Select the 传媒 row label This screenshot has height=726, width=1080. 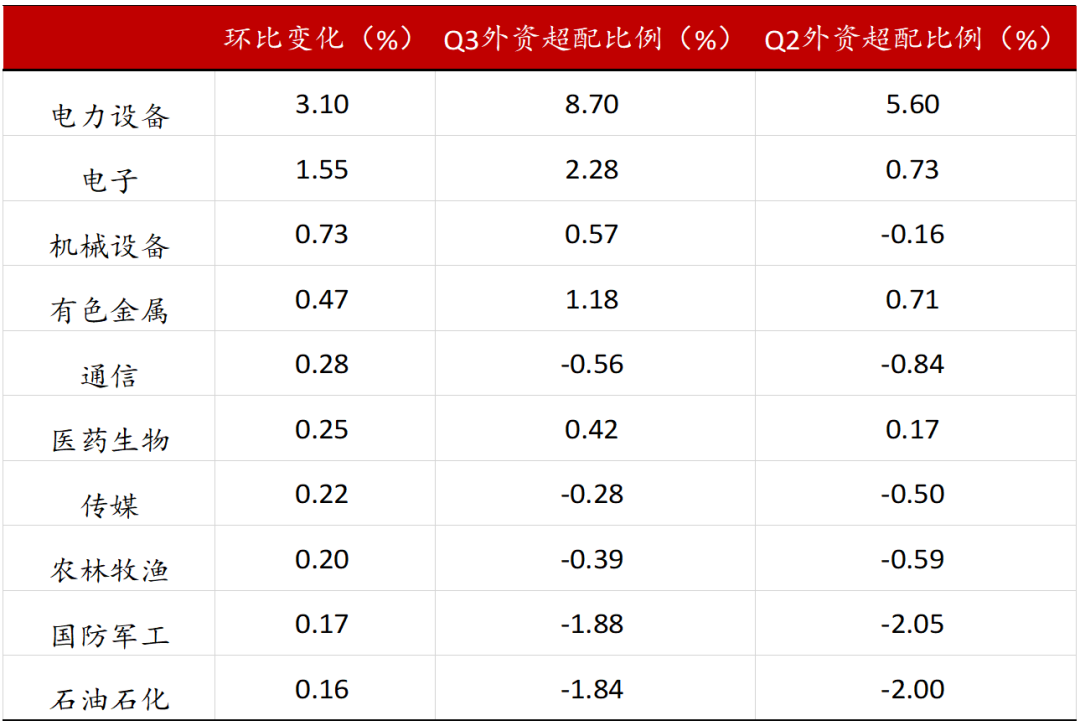click(x=110, y=505)
